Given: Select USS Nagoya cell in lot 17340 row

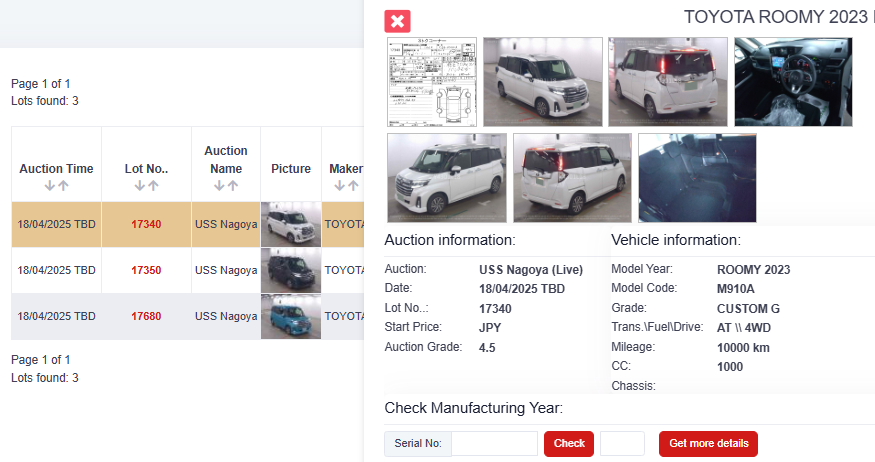Looking at the screenshot, I should [226, 224].
